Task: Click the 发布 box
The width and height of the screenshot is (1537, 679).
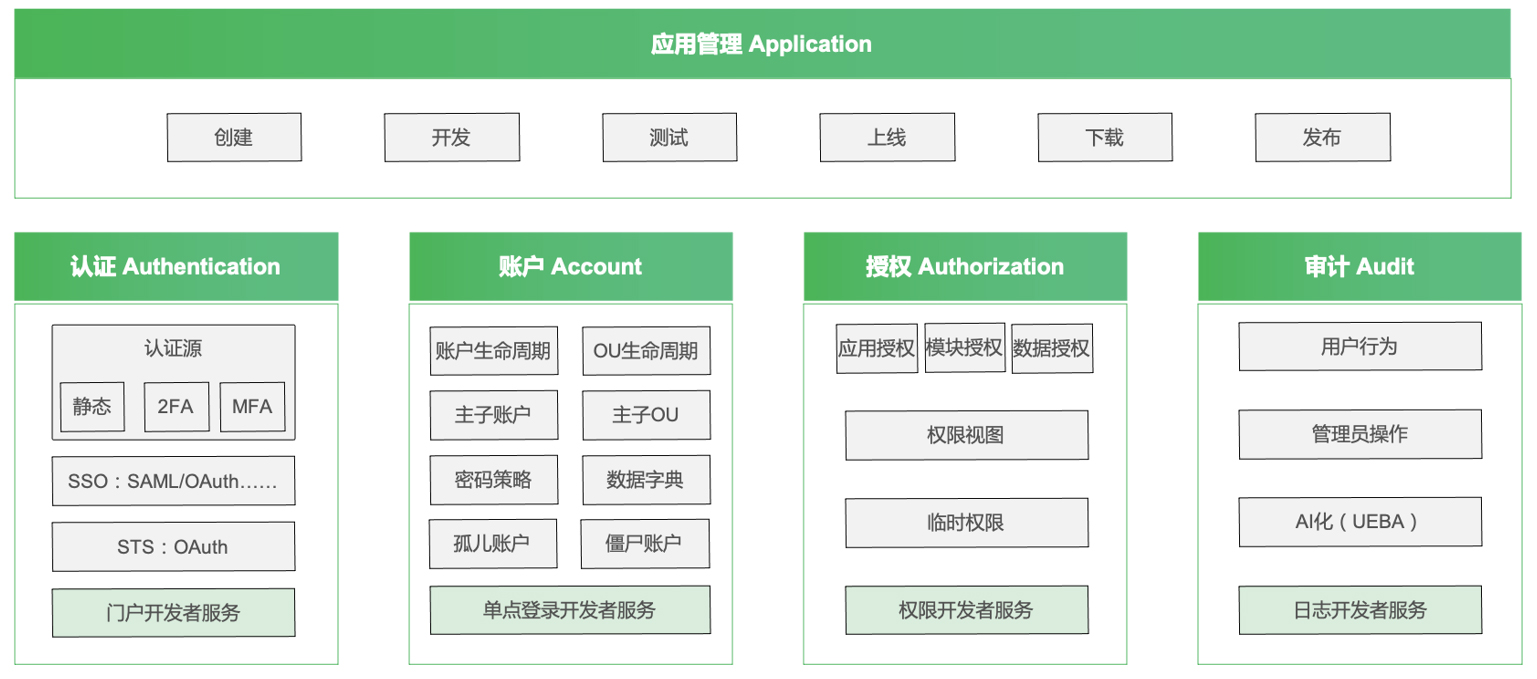Action: [x=1322, y=137]
